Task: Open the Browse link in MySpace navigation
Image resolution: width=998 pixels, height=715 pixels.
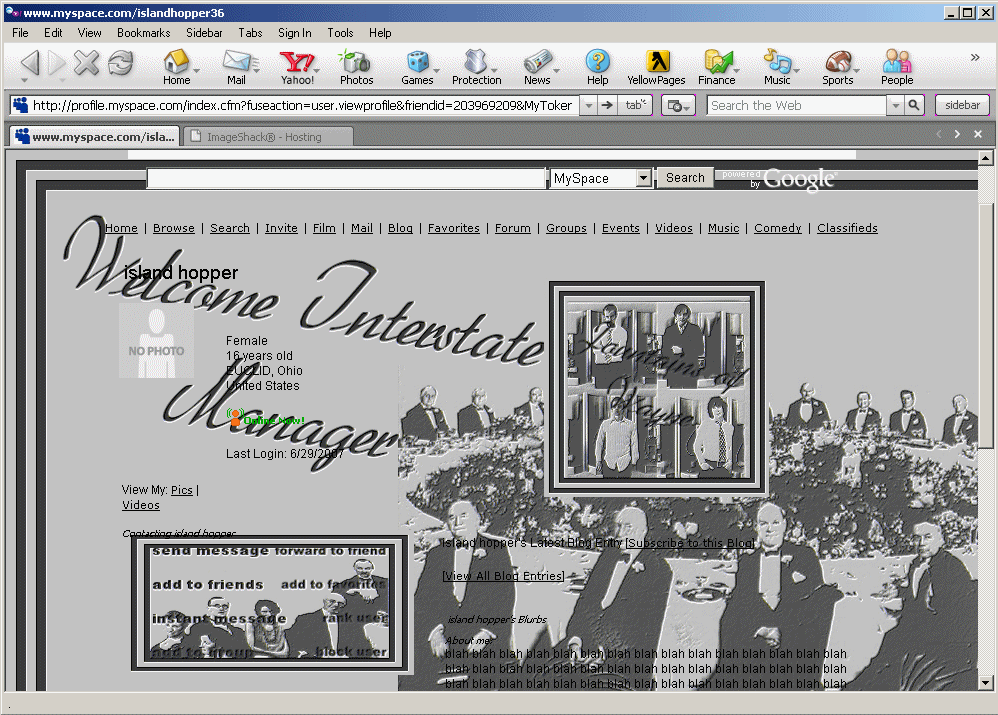Action: pyautogui.click(x=174, y=228)
